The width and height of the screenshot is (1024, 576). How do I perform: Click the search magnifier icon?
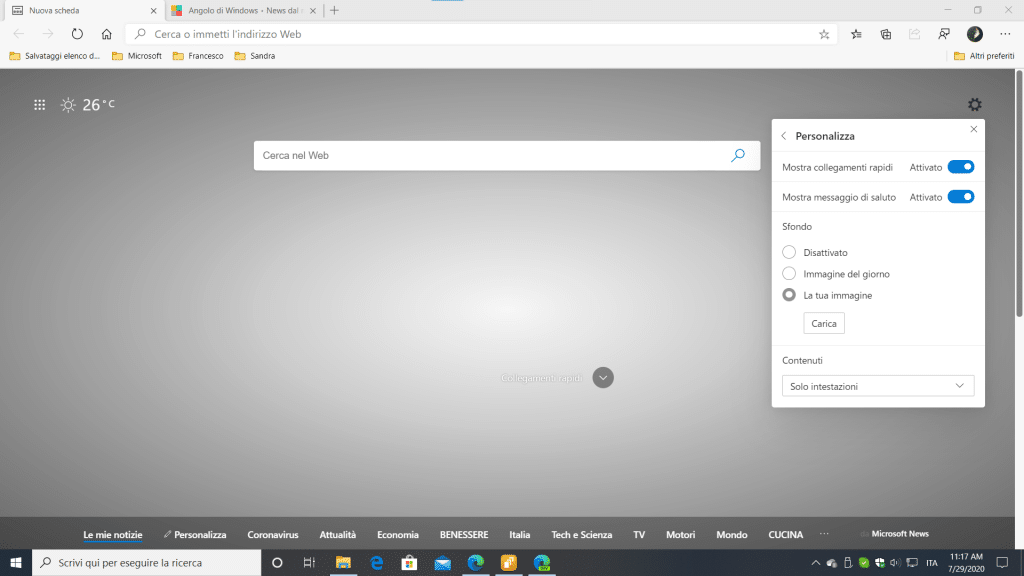pos(738,156)
